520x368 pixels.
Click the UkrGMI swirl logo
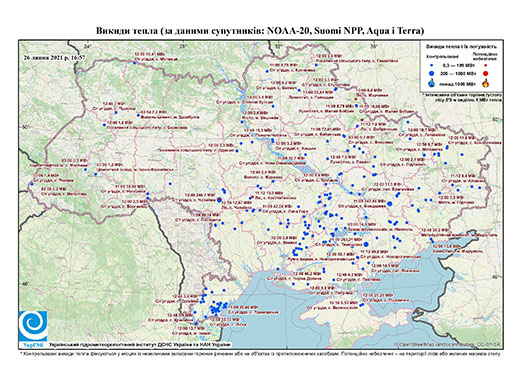tap(33, 326)
